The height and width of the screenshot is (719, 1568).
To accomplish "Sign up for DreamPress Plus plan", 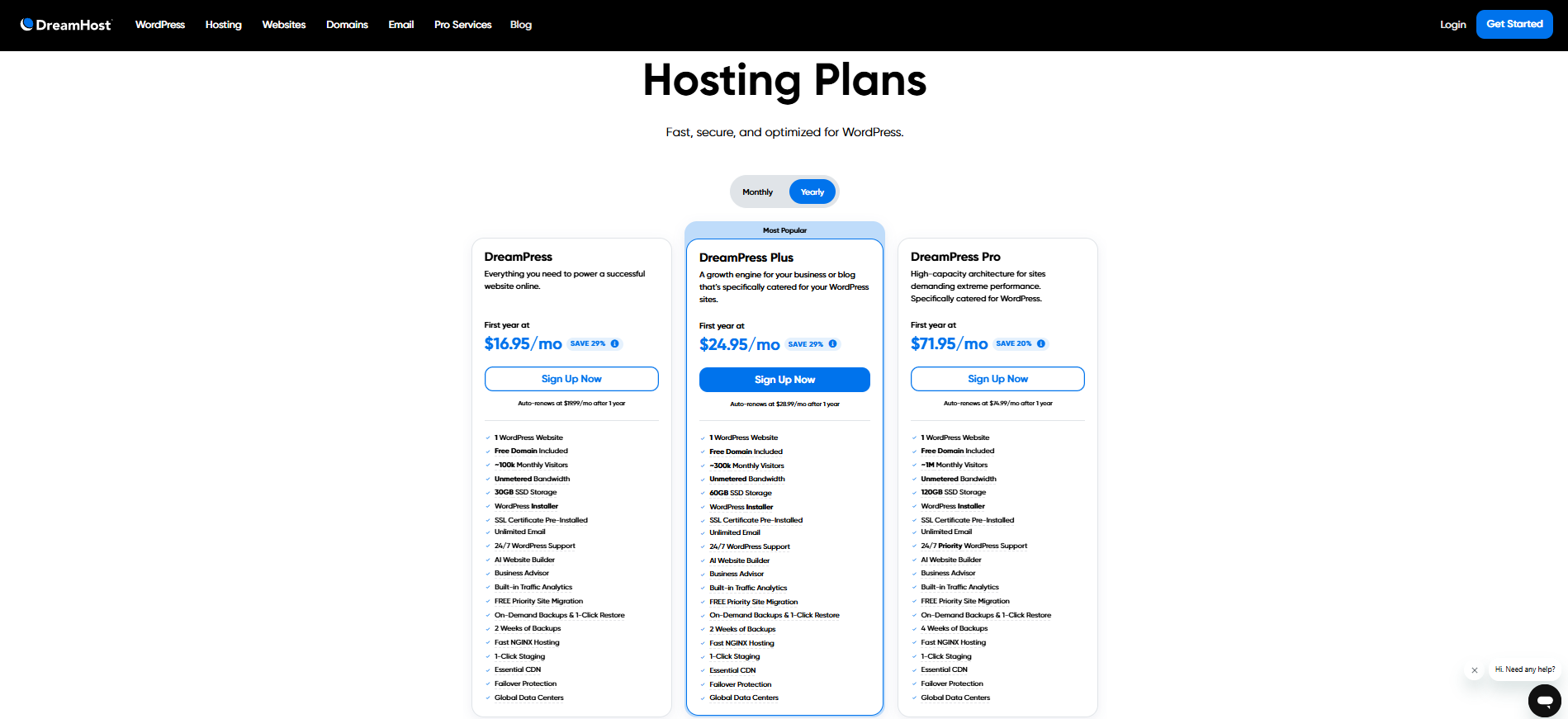I will (x=784, y=380).
